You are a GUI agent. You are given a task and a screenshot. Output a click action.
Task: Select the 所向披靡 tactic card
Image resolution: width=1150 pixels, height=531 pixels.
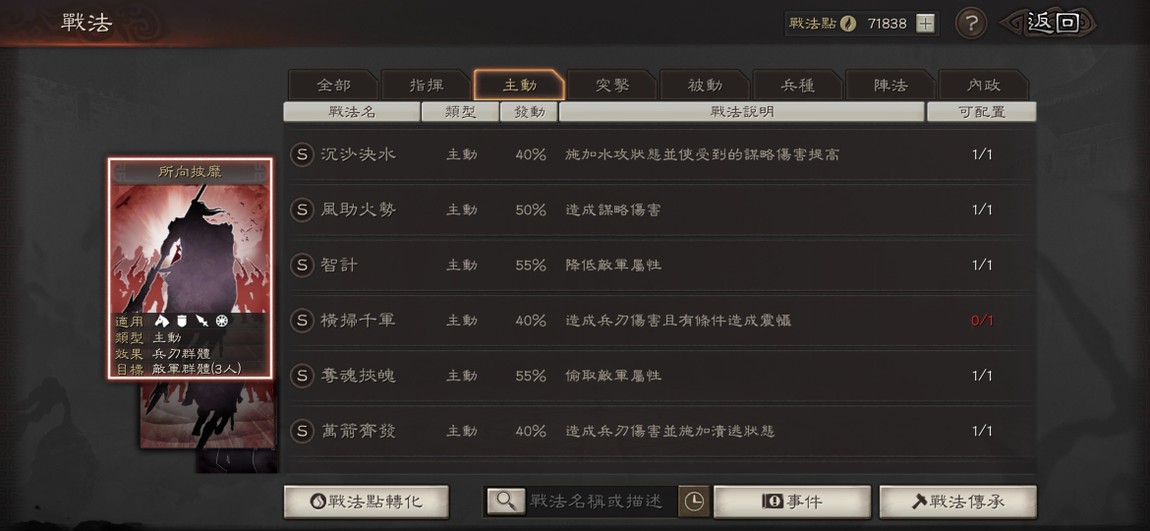(x=190, y=268)
